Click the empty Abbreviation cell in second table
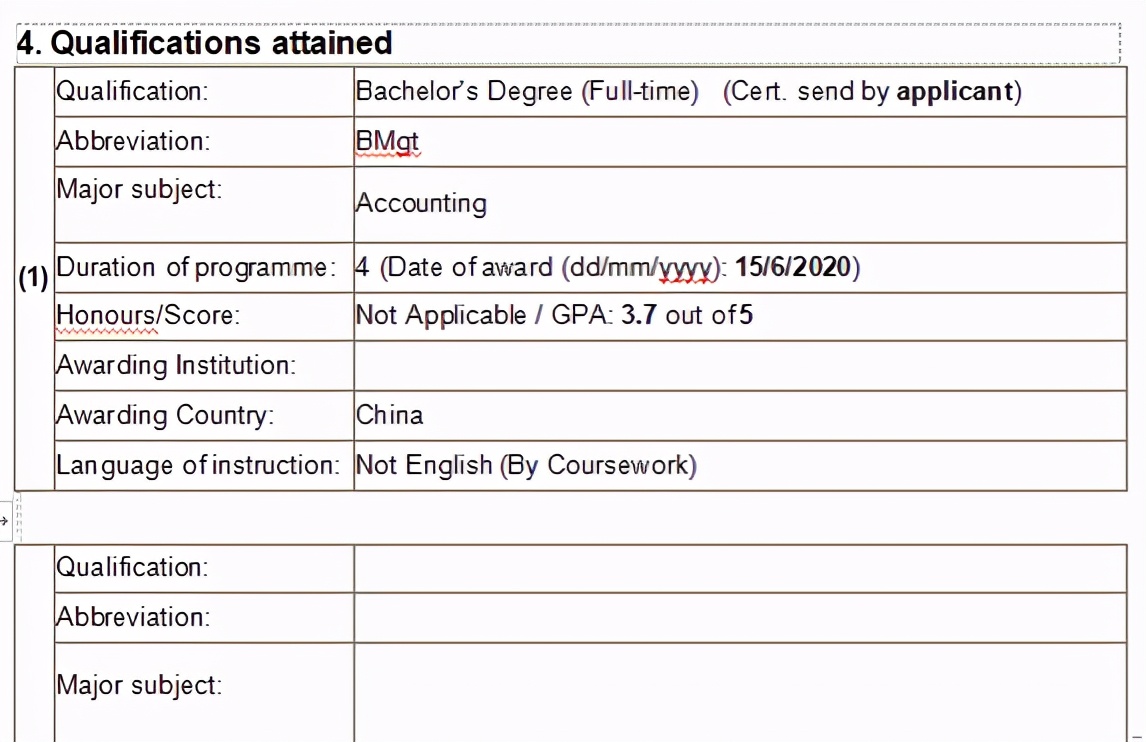 point(739,618)
